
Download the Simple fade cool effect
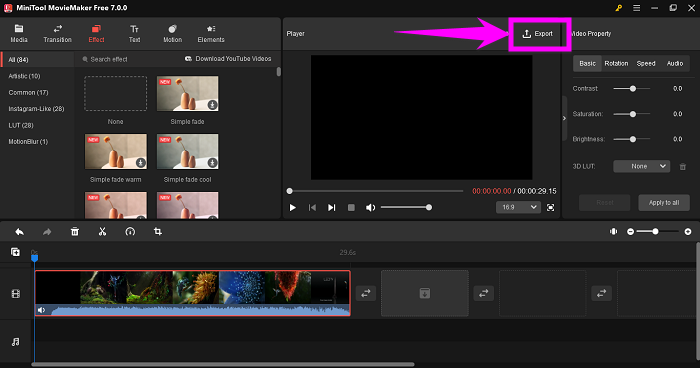pyautogui.click(x=212, y=163)
